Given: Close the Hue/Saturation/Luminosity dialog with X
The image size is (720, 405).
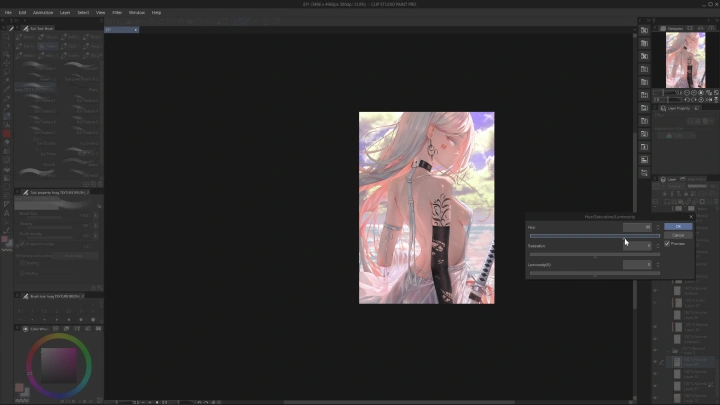Looking at the screenshot, I should coord(691,217).
